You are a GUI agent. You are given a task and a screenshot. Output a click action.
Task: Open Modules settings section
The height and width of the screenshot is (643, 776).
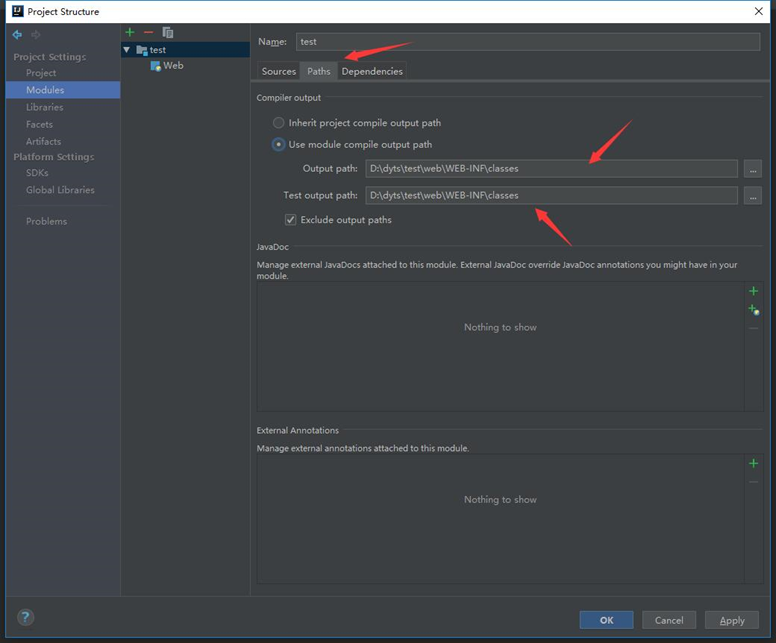tap(63, 90)
